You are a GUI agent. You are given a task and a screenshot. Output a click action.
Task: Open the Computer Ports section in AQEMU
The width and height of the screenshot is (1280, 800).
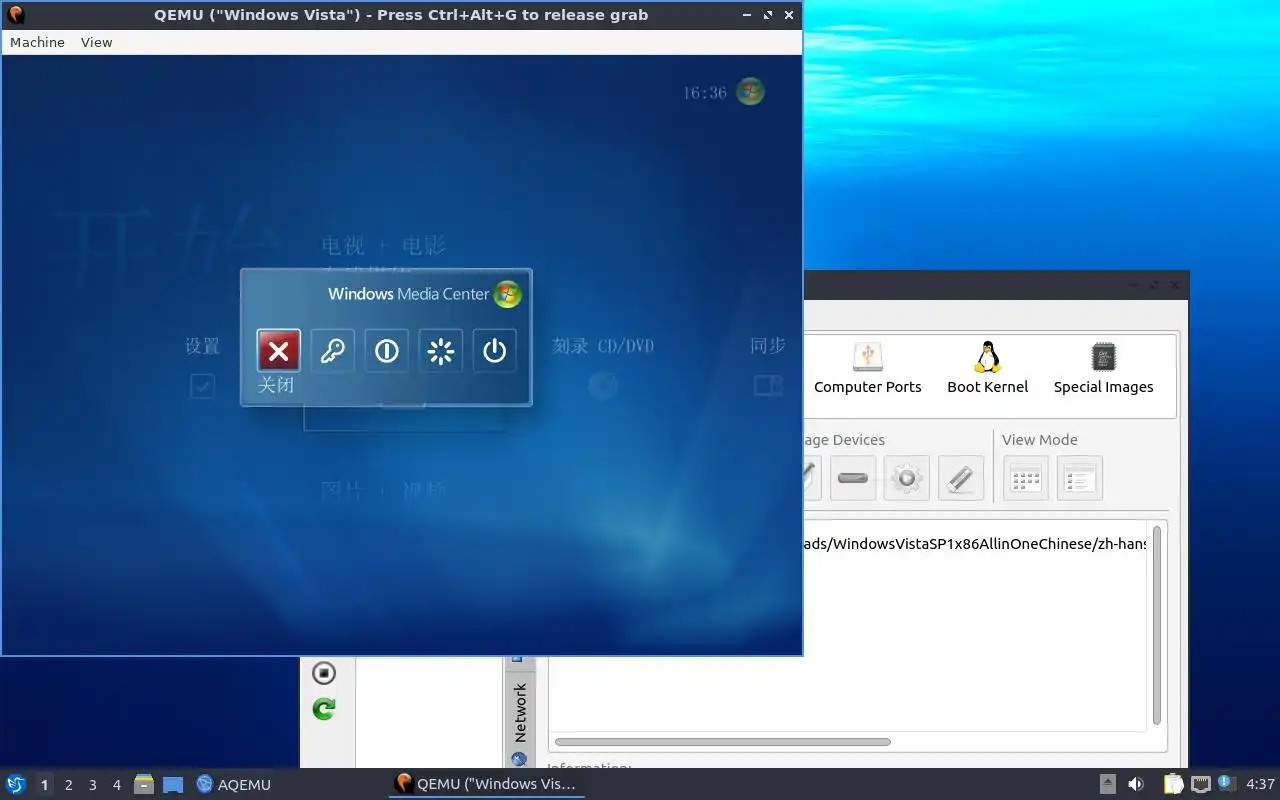point(867,368)
